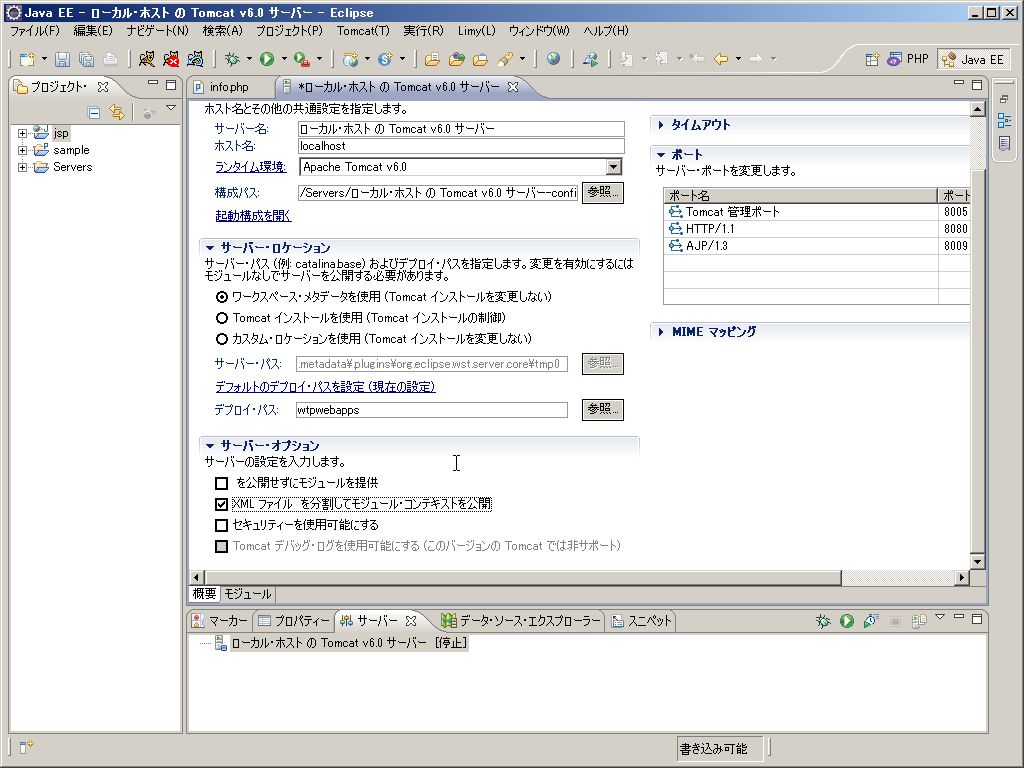Collapse the サーバー・オプション section
The height and width of the screenshot is (768, 1024).
210,446
